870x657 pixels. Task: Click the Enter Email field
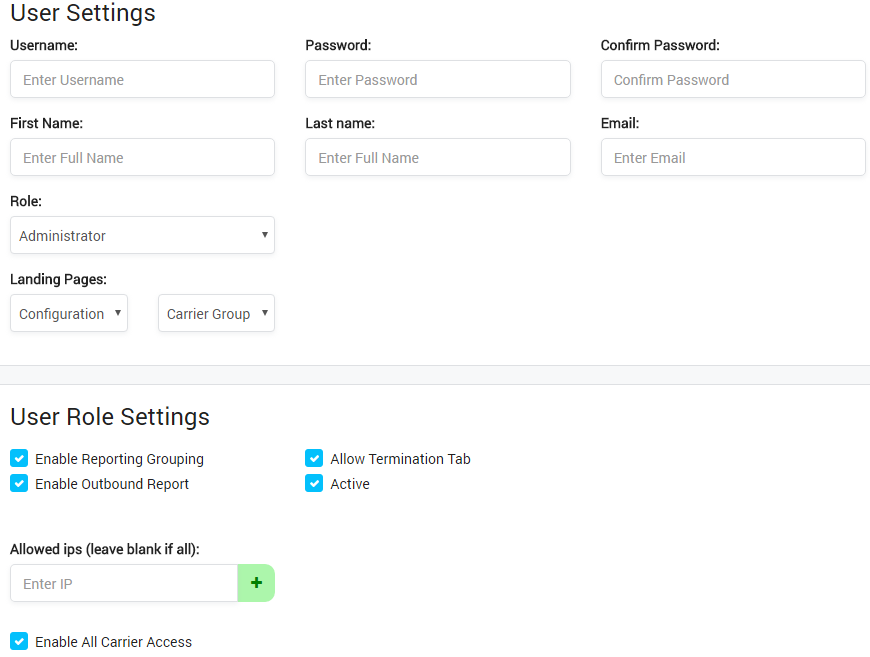733,157
